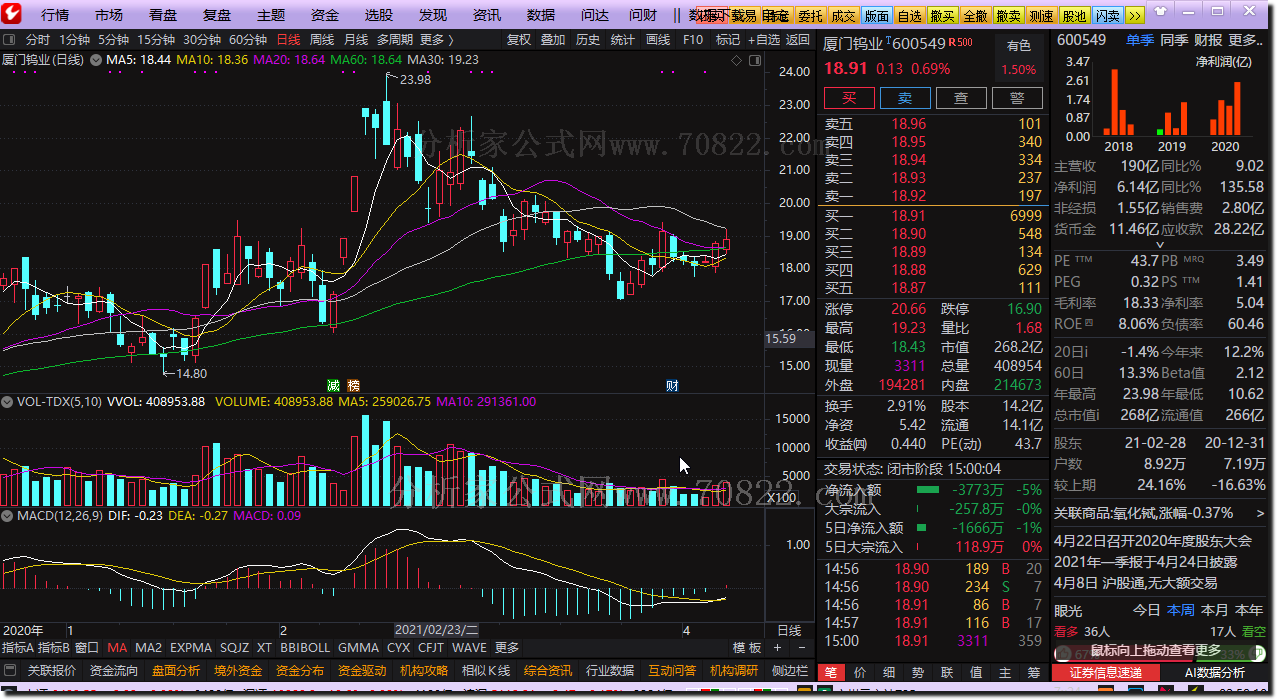Open 模板 template dropdown
This screenshot has height=700, width=1278.
click(746, 648)
